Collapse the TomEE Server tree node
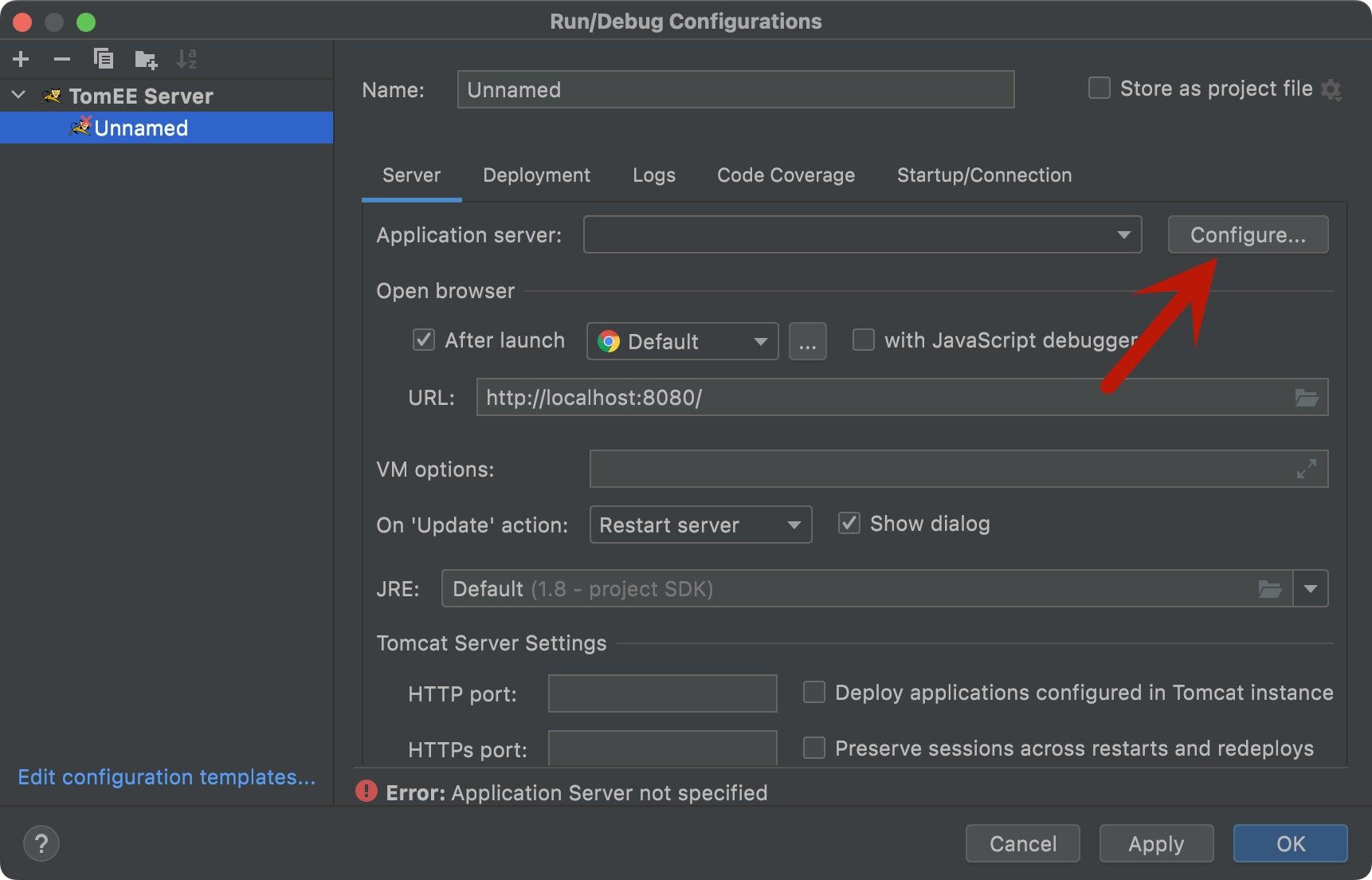This screenshot has width=1372, height=880. tap(18, 95)
